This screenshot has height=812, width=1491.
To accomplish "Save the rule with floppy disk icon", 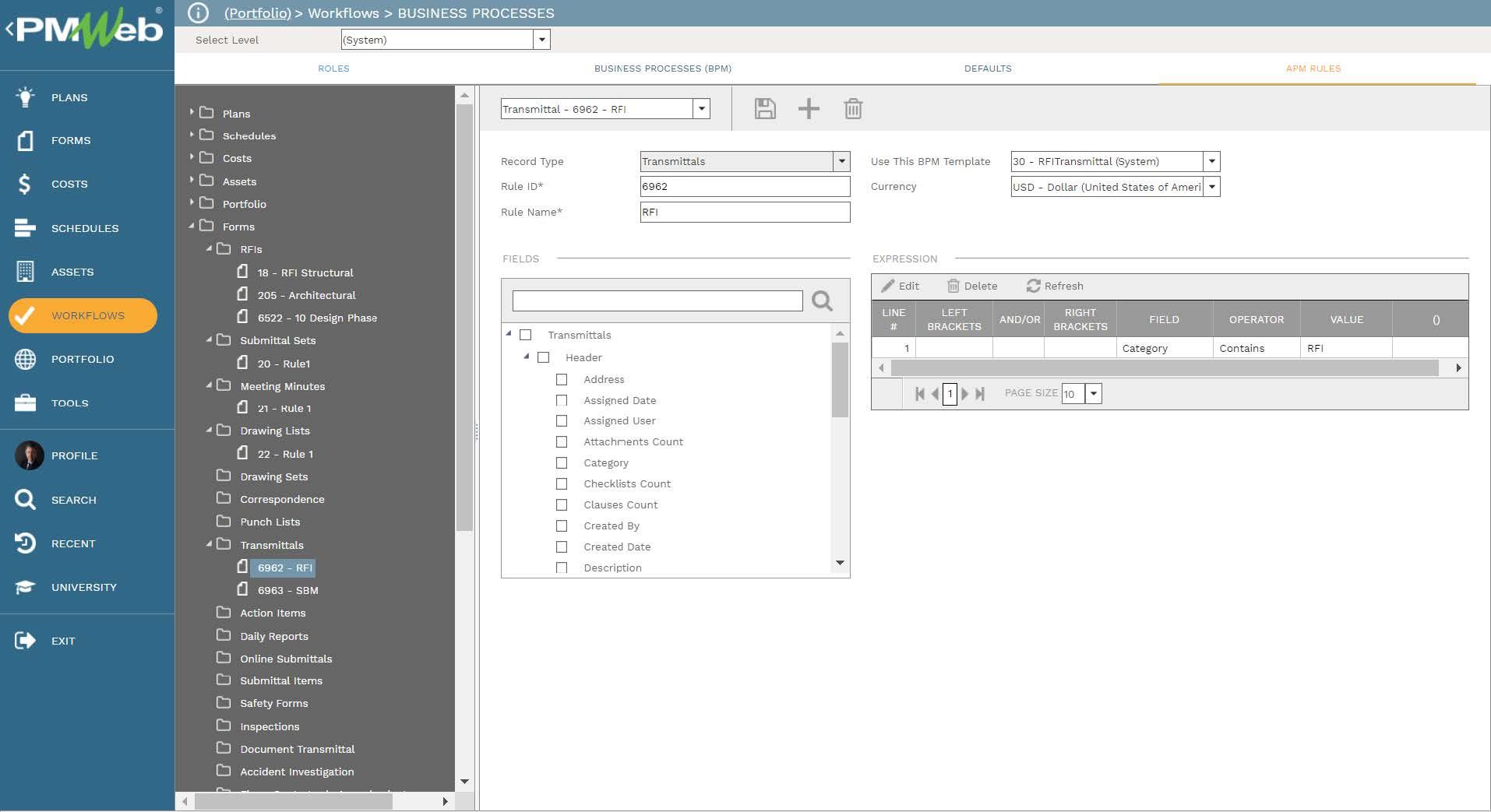I will pyautogui.click(x=765, y=108).
